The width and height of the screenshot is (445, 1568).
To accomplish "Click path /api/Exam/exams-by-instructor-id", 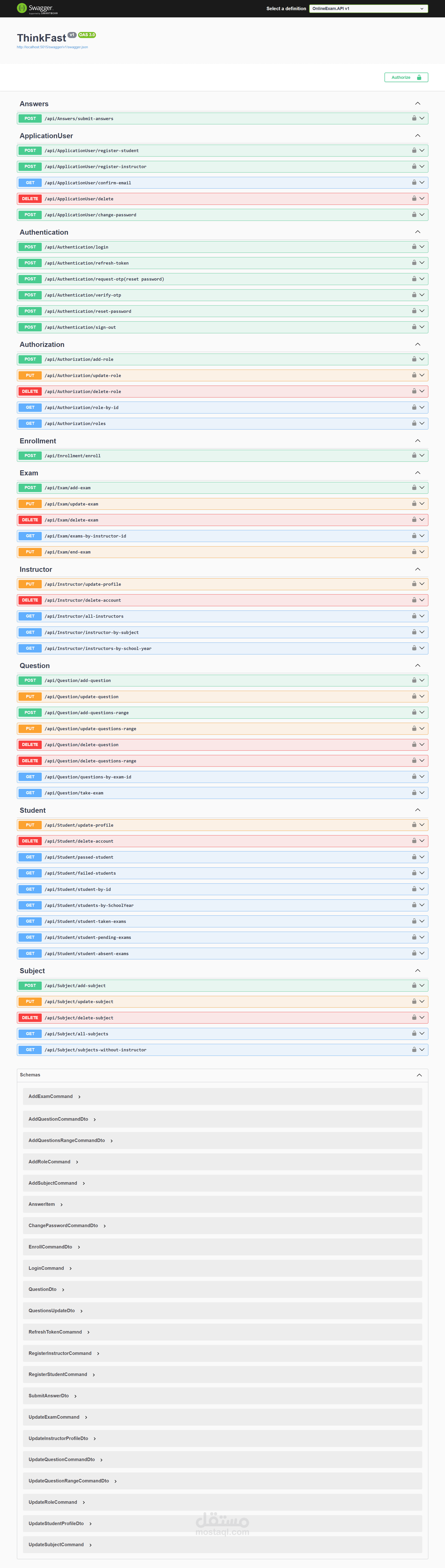I will pos(85,536).
